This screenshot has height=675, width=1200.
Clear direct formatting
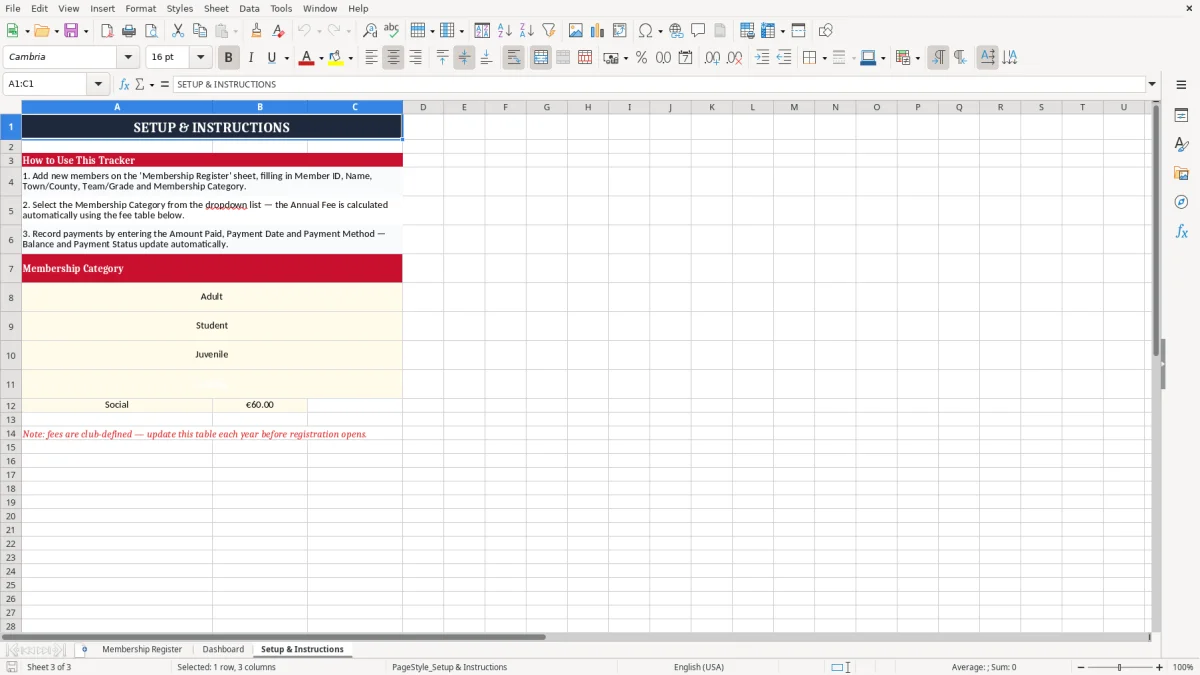click(278, 31)
